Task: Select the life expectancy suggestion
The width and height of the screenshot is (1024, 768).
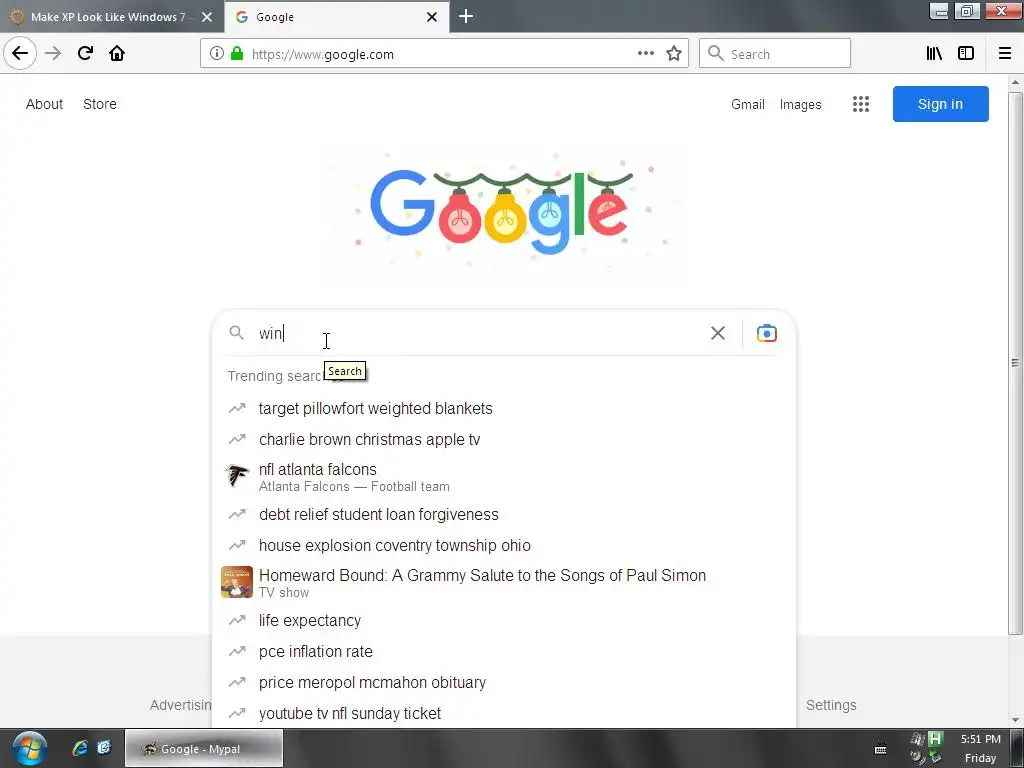Action: [x=504, y=620]
